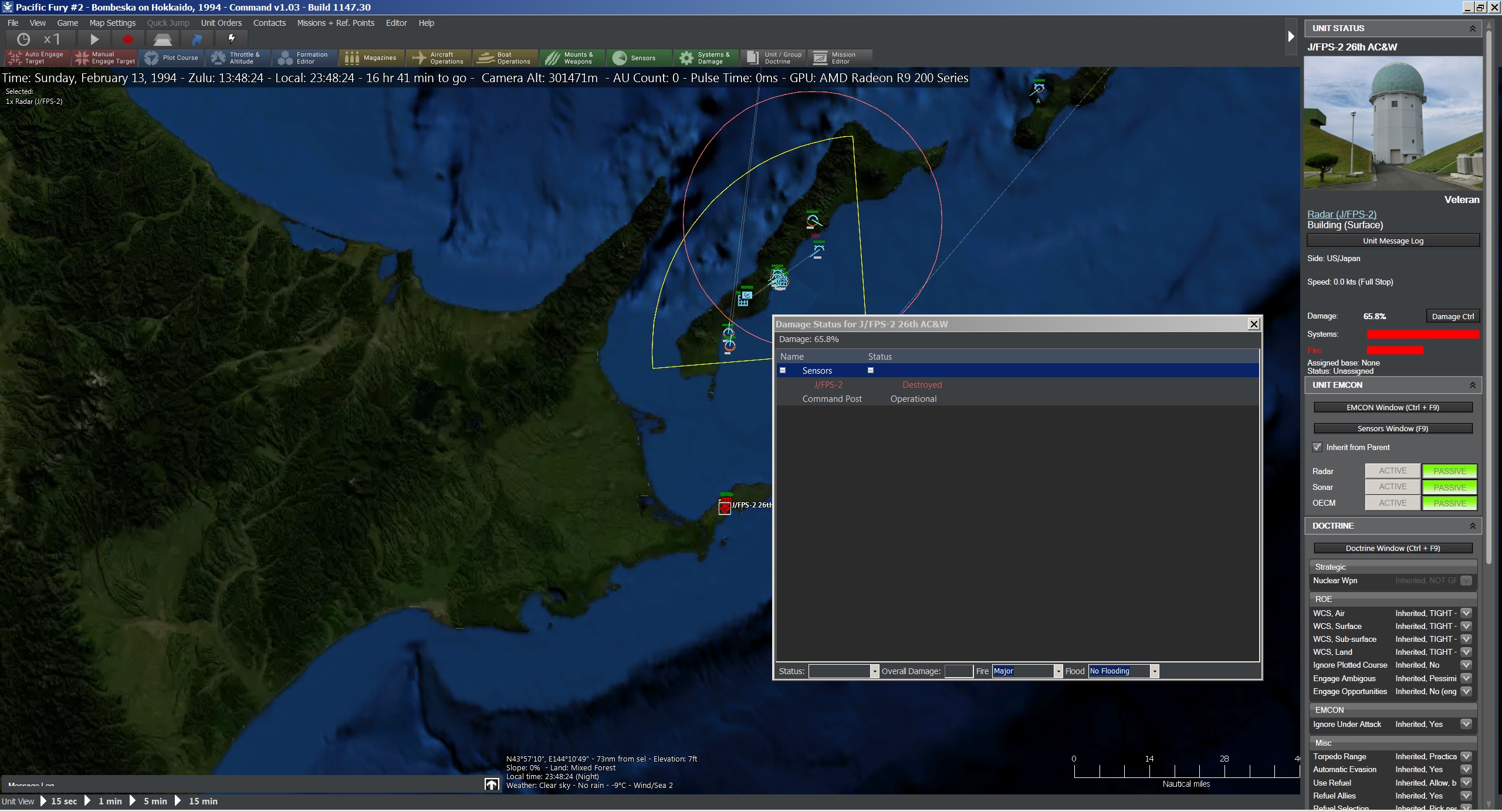Click the Damage Ctrl button

[x=1452, y=316]
